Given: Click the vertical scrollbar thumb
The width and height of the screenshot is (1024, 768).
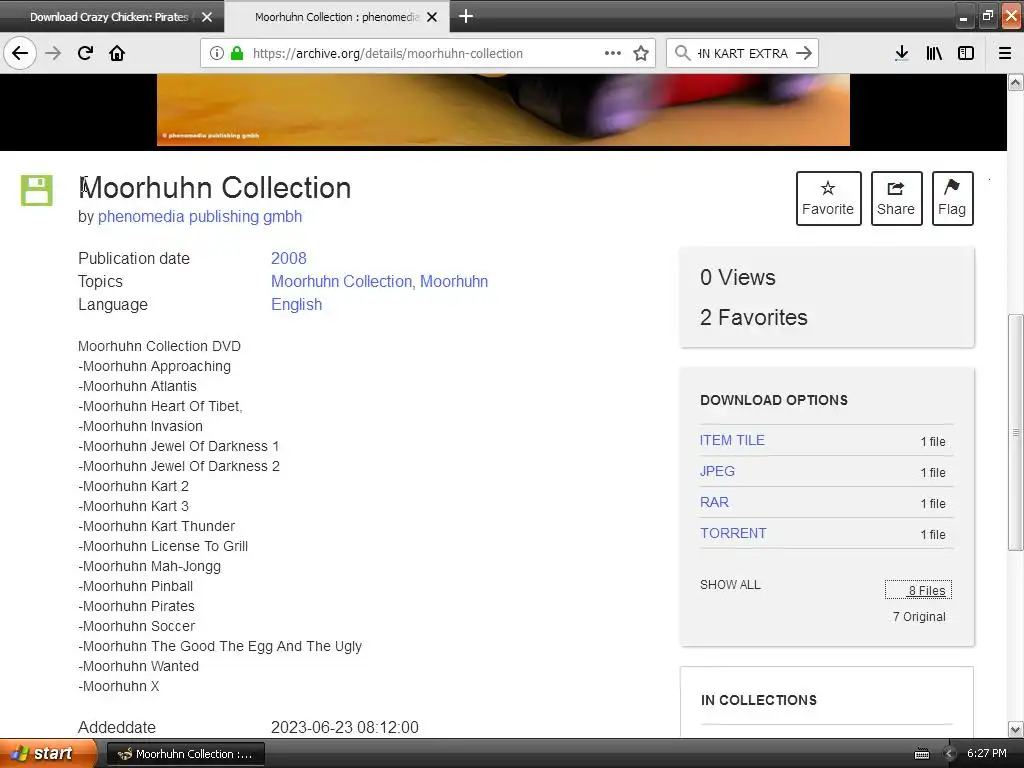Looking at the screenshot, I should click(x=1016, y=432).
